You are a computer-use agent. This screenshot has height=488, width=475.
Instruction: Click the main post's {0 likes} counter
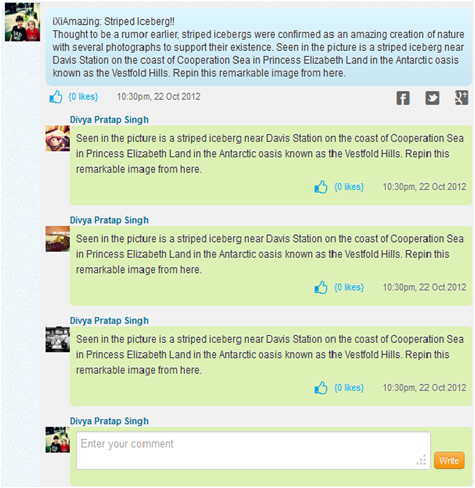83,97
